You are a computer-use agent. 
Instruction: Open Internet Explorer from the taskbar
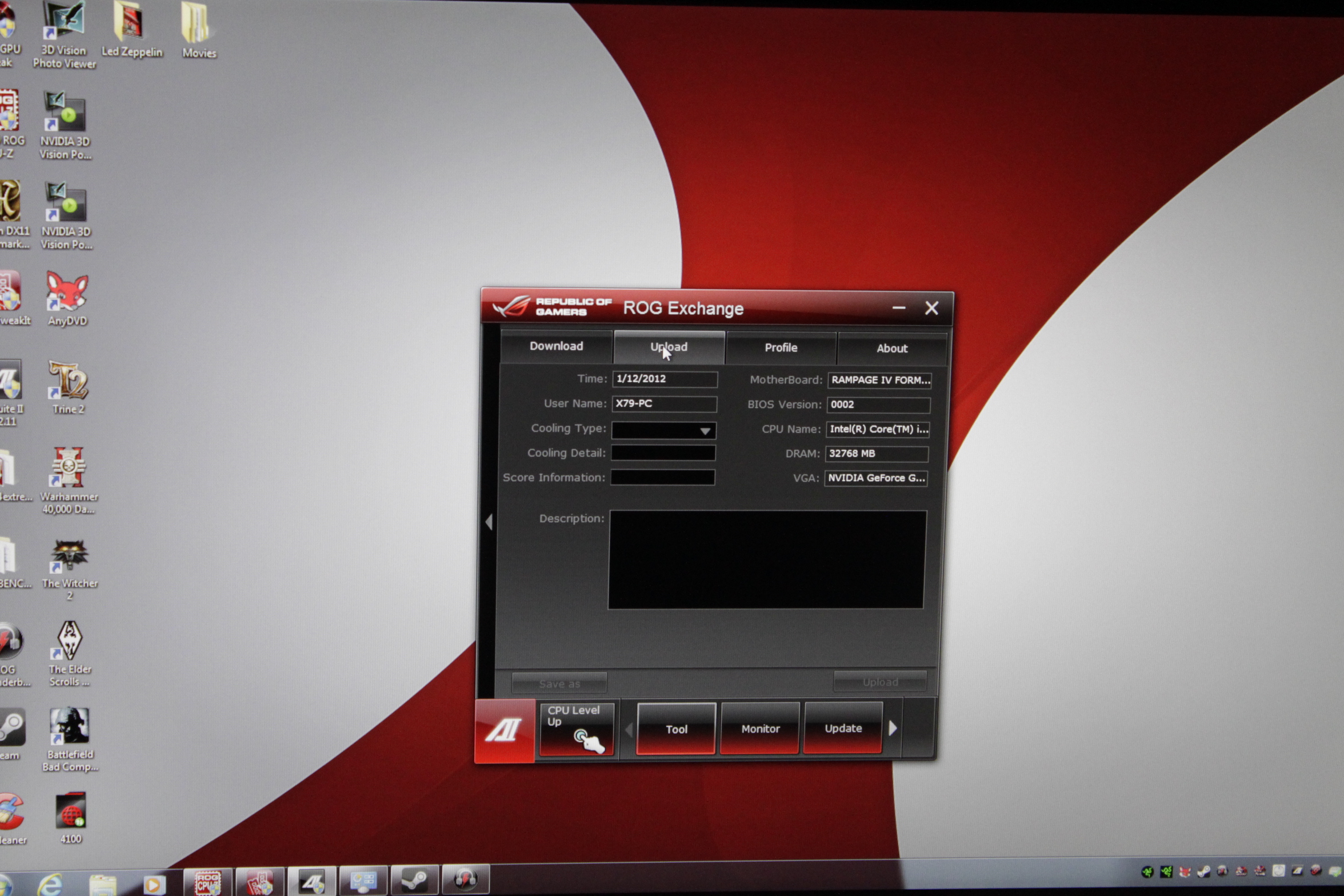point(50,884)
